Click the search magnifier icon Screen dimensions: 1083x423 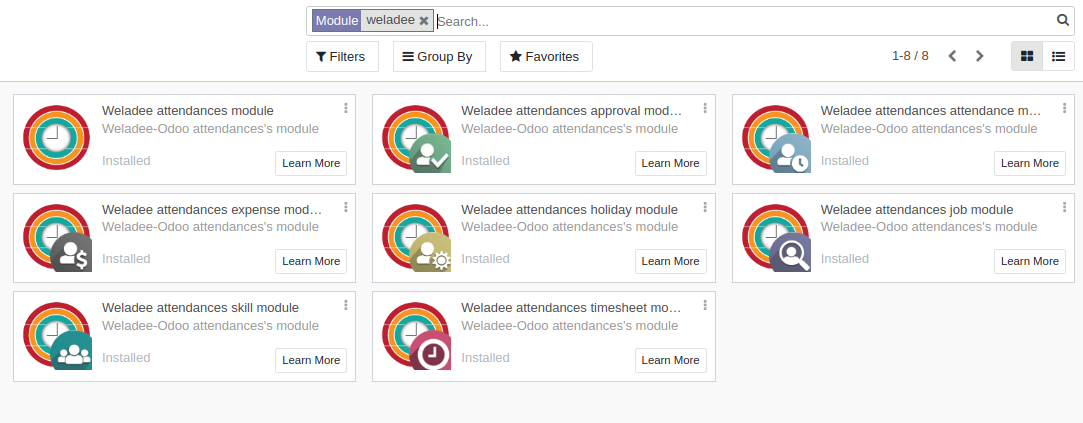coord(1063,20)
